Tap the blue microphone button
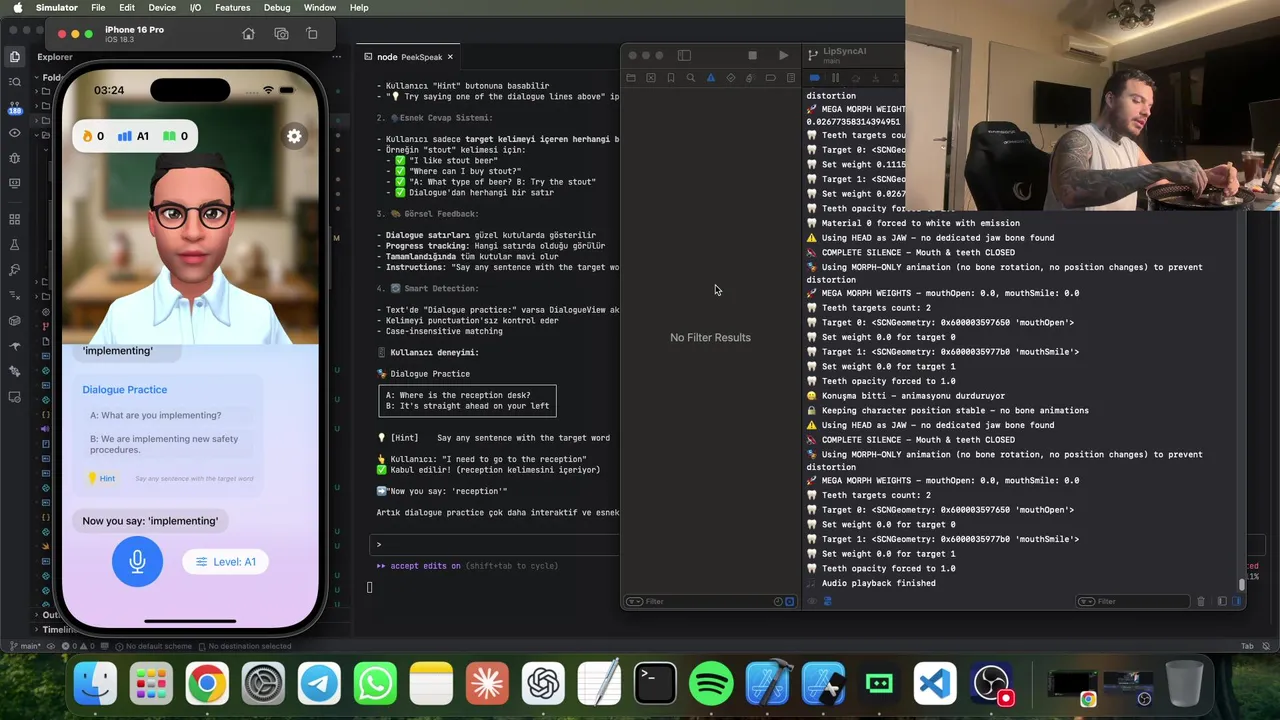Viewport: 1280px width, 720px height. click(137, 561)
